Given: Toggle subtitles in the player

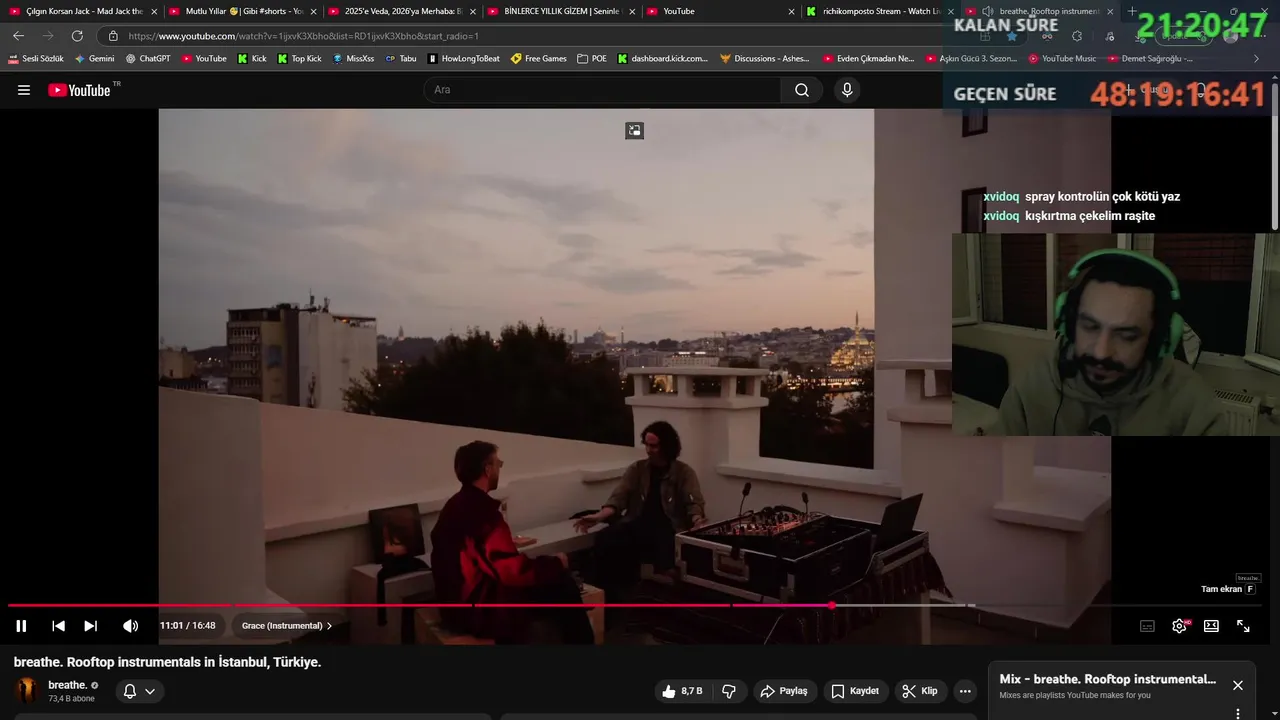Looking at the screenshot, I should (x=1147, y=626).
